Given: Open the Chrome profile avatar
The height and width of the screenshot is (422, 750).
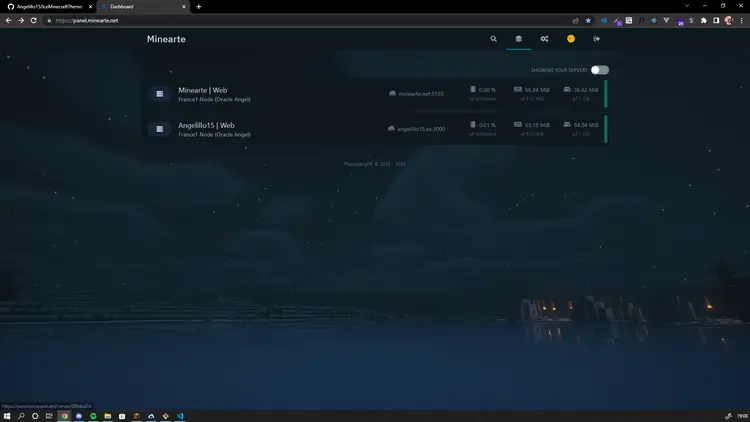Looking at the screenshot, I should [728, 21].
